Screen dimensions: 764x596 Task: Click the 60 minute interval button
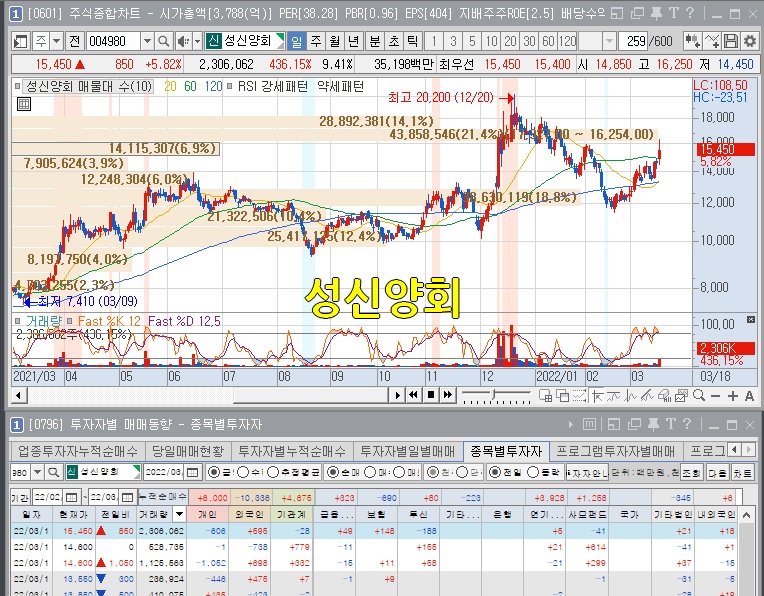pos(548,41)
